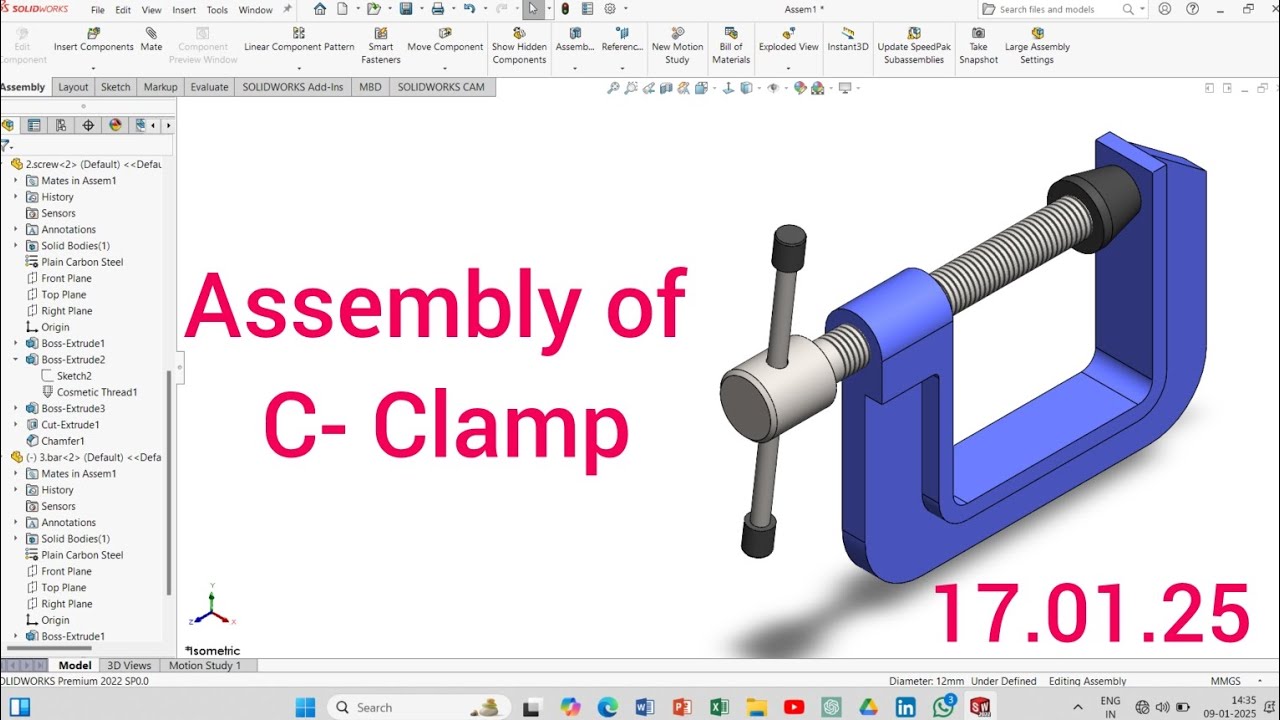This screenshot has width=1280, height=720.
Task: Click Zoom to Fit in view toolbar
Action: [x=614, y=88]
